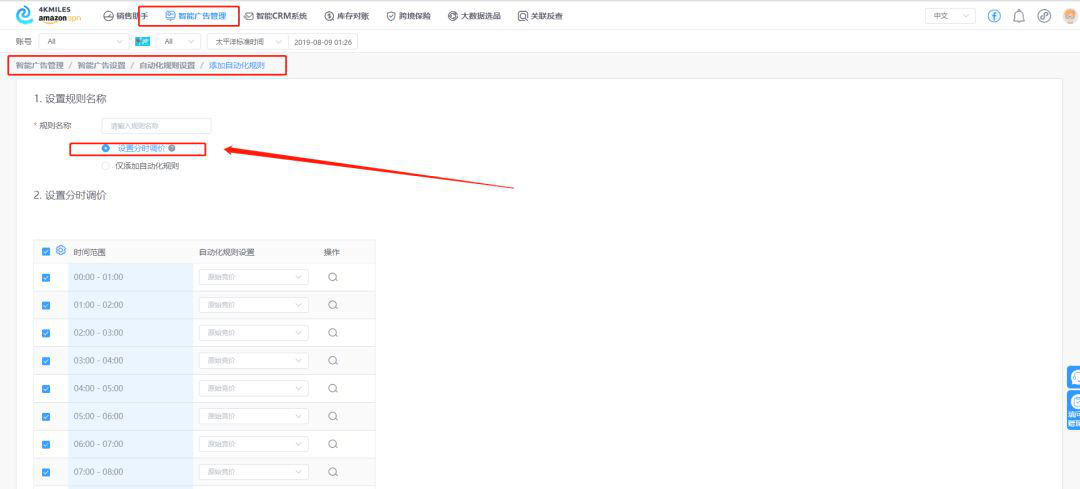Uncheck the 02:00 - 03:00 row checkbox
Image resolution: width=1080 pixels, height=489 pixels.
pos(46,333)
